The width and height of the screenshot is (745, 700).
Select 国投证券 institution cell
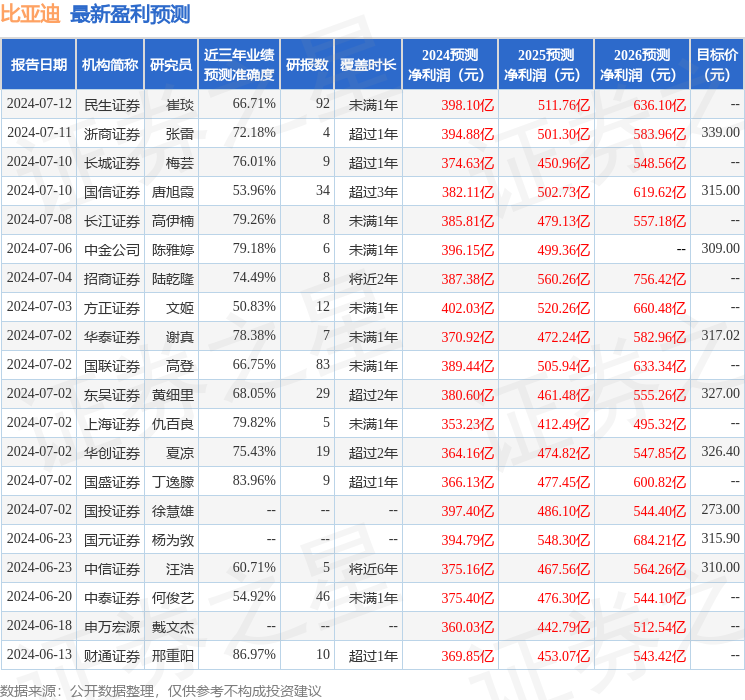point(112,511)
